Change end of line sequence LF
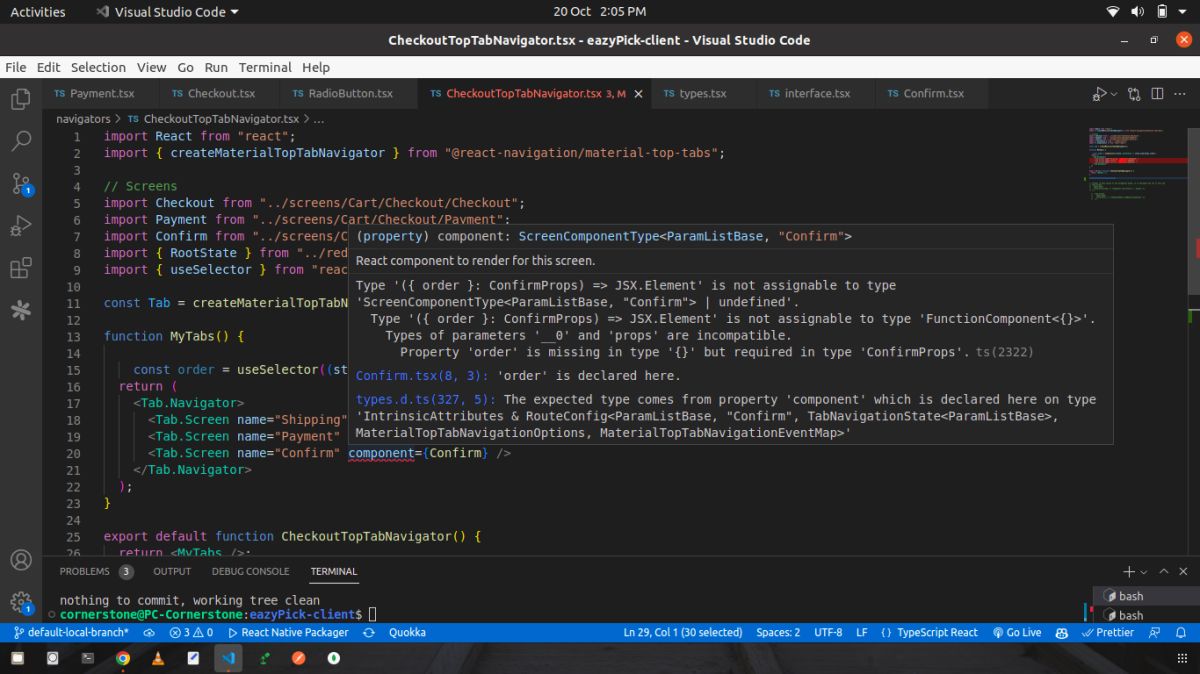Screen dimensions: 1200x674 pyautogui.click(x=862, y=632)
